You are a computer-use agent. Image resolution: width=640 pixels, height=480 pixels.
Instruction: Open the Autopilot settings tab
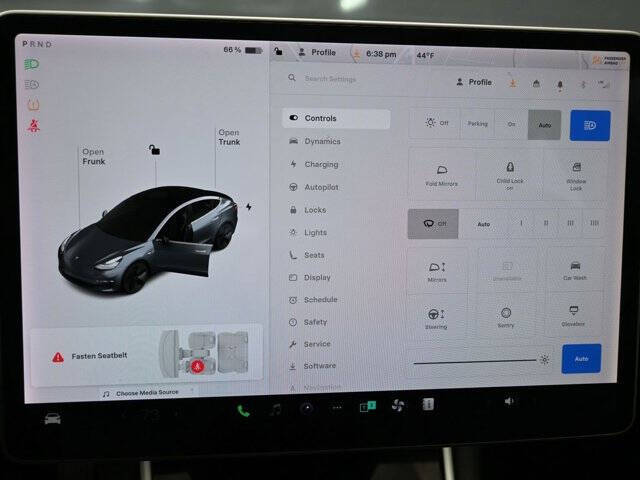[313, 187]
